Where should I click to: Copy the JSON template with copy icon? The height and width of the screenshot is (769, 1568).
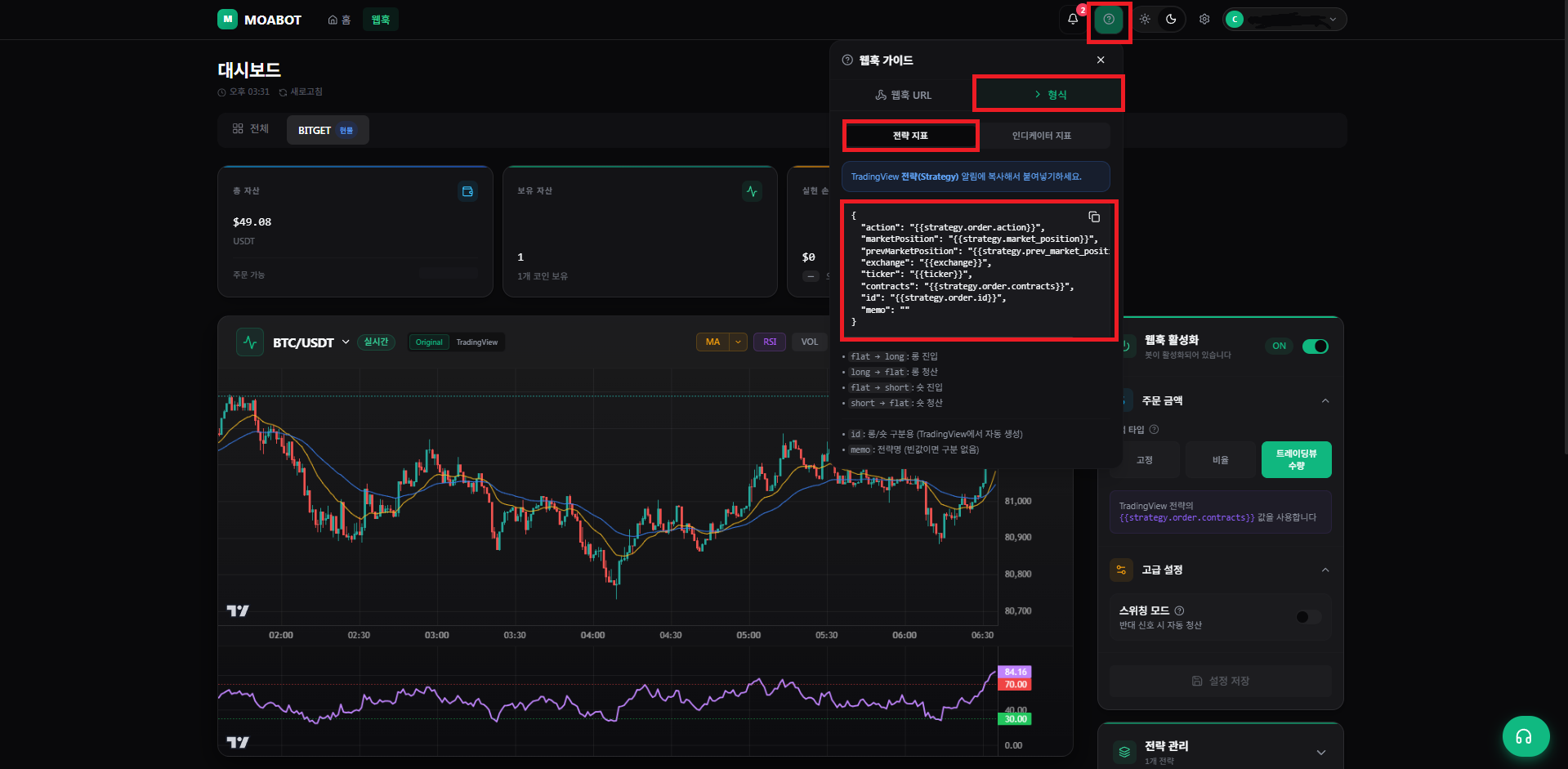pos(1094,217)
